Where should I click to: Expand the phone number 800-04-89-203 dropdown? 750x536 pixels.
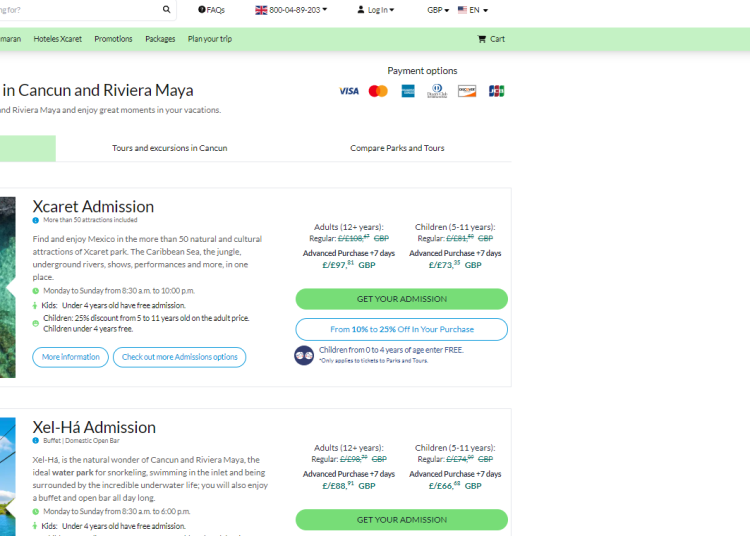click(291, 10)
